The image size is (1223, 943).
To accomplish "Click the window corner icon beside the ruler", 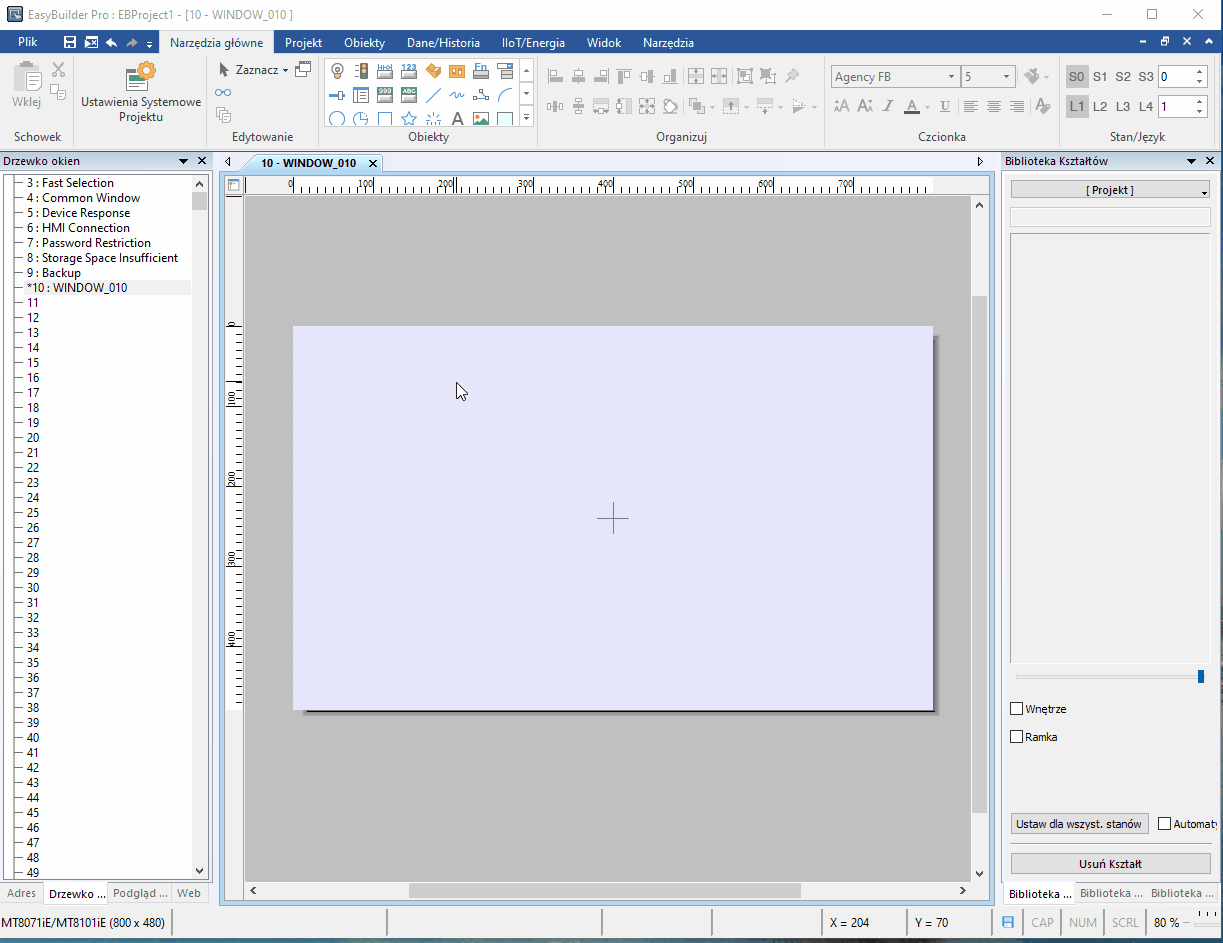I will 233,185.
